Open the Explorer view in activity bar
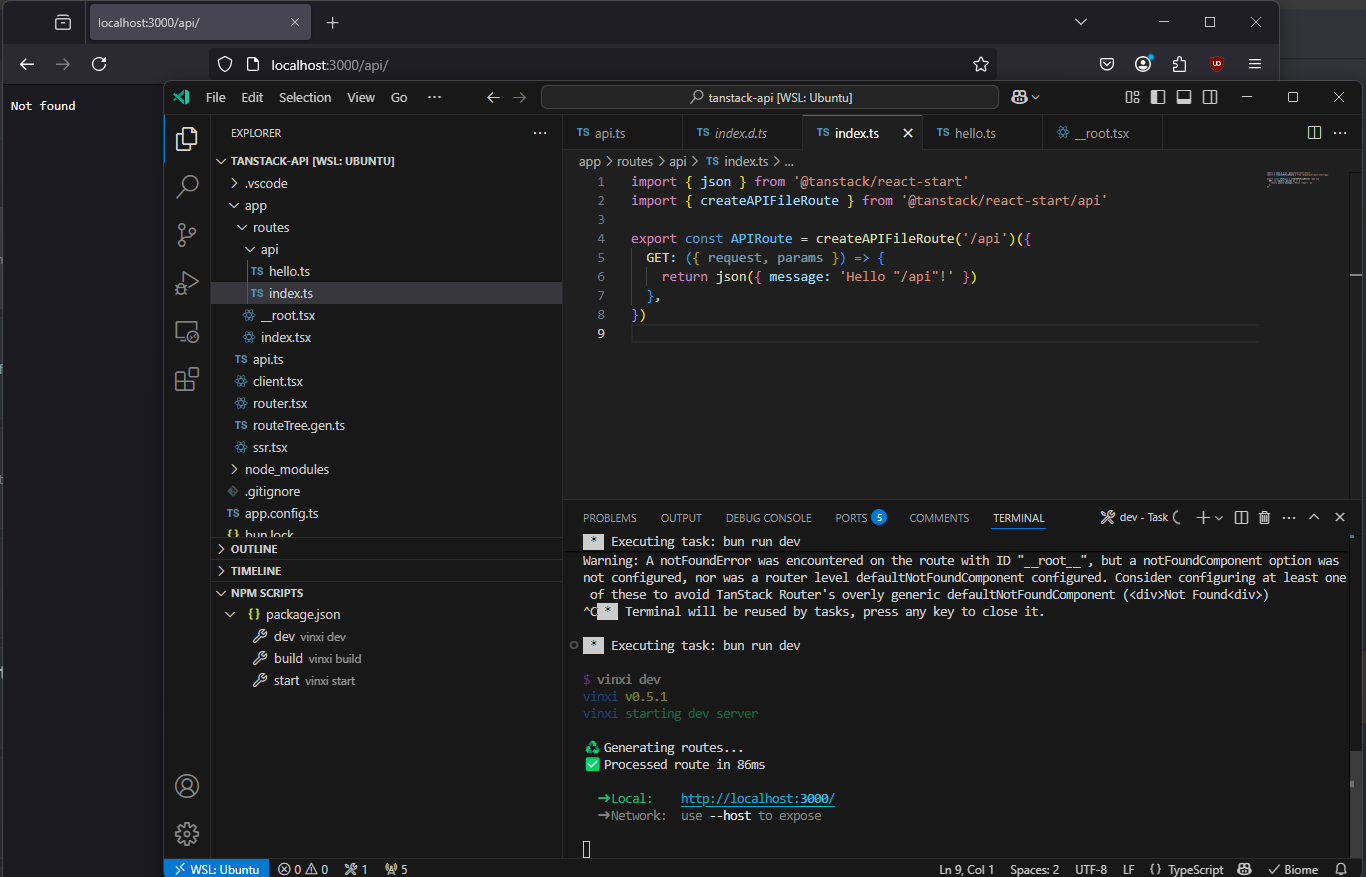Viewport: 1366px width, 877px height. [x=187, y=139]
